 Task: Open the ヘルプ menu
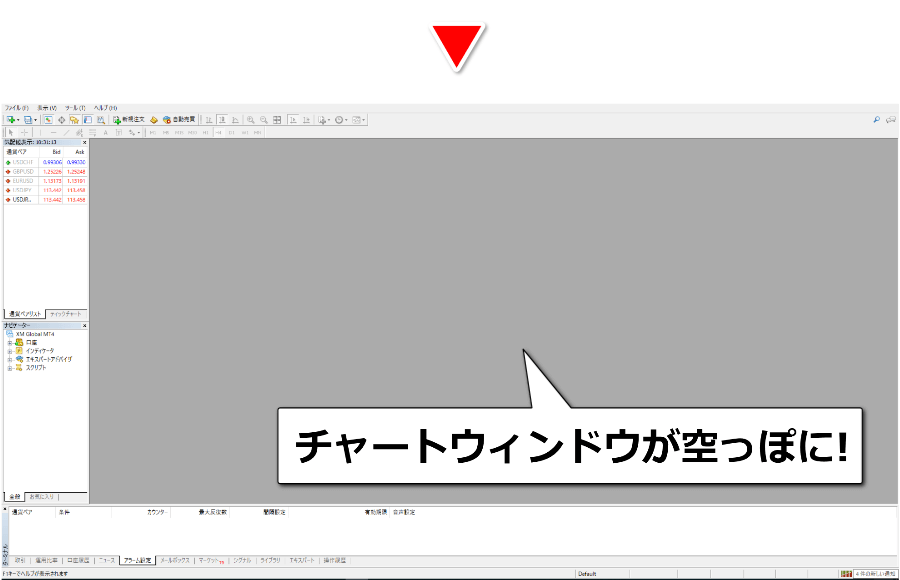(x=106, y=108)
